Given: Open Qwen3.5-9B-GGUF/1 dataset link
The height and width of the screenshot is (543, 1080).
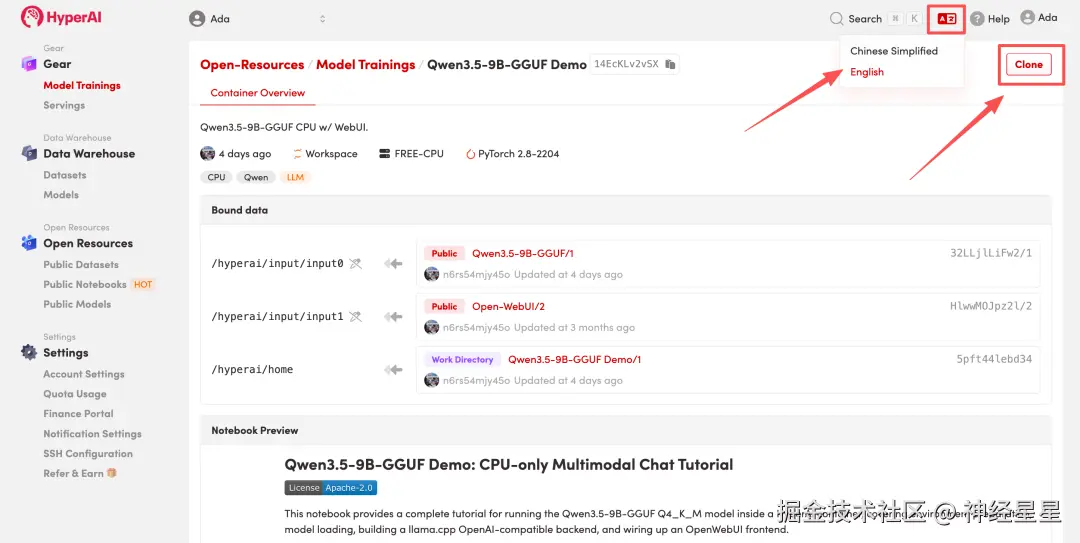Looking at the screenshot, I should [x=522, y=254].
